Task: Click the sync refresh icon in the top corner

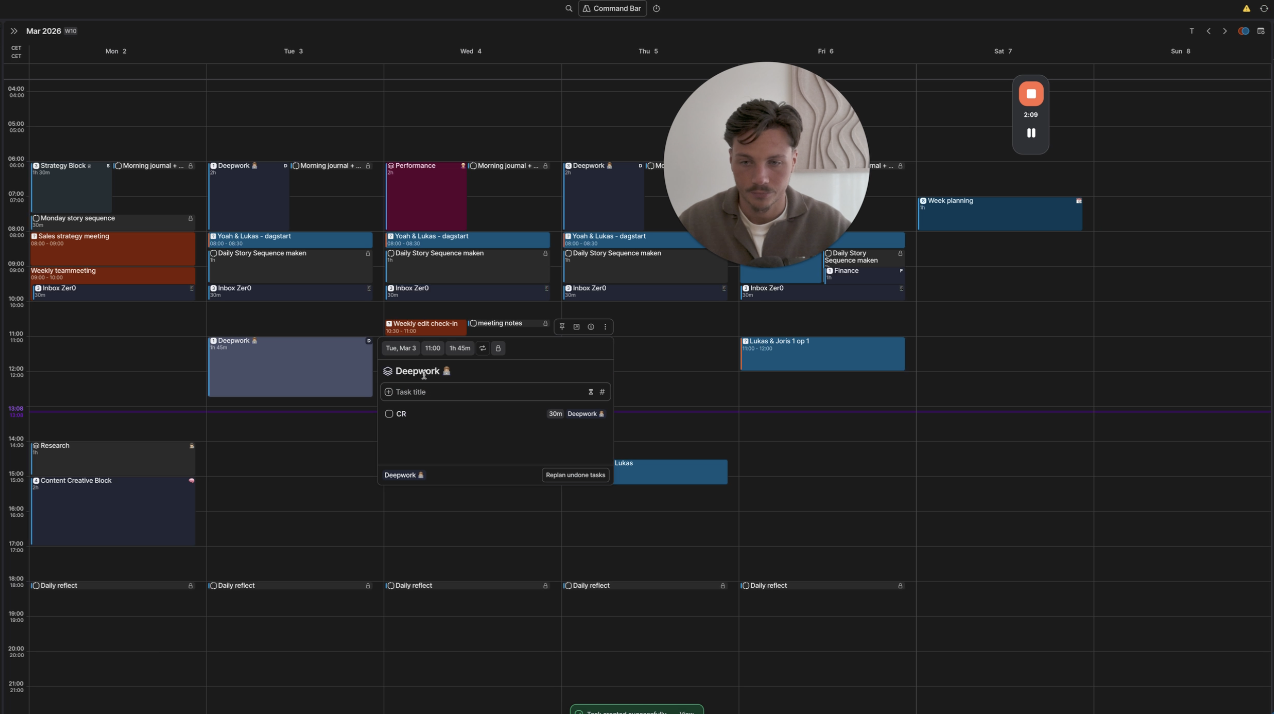Action: (1264, 8)
